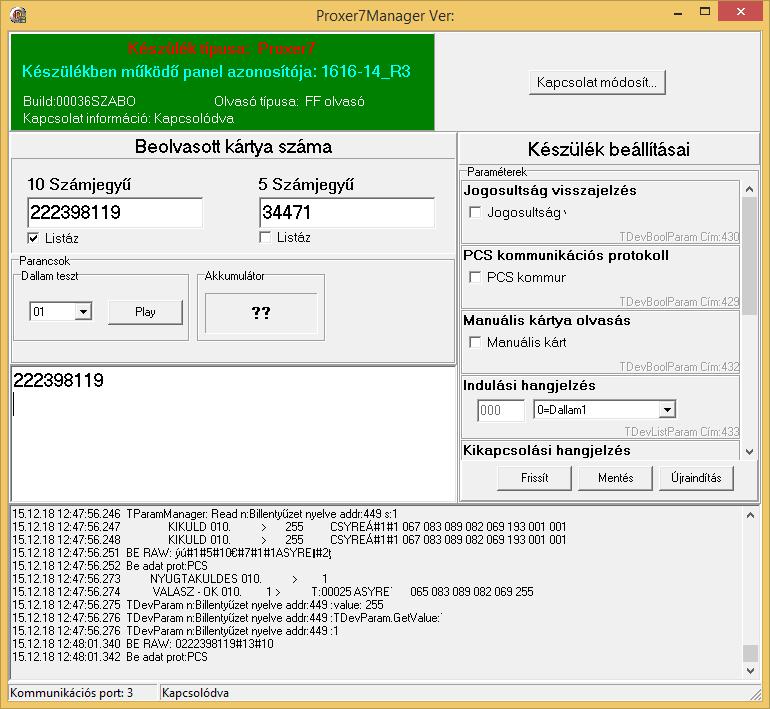Minimize the Proxer7Manager window
This screenshot has width=770, height=709.
pyautogui.click(x=678, y=12)
